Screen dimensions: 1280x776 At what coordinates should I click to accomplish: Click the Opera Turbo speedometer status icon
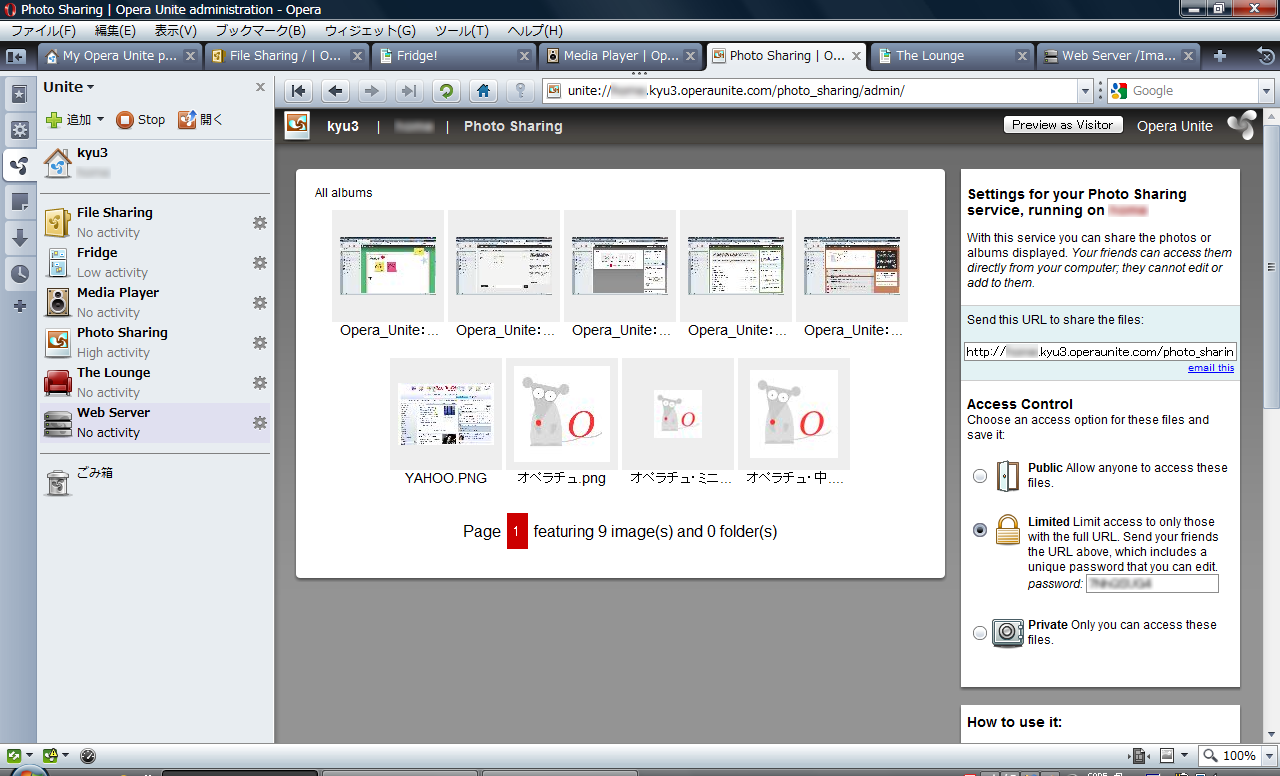(x=87, y=756)
